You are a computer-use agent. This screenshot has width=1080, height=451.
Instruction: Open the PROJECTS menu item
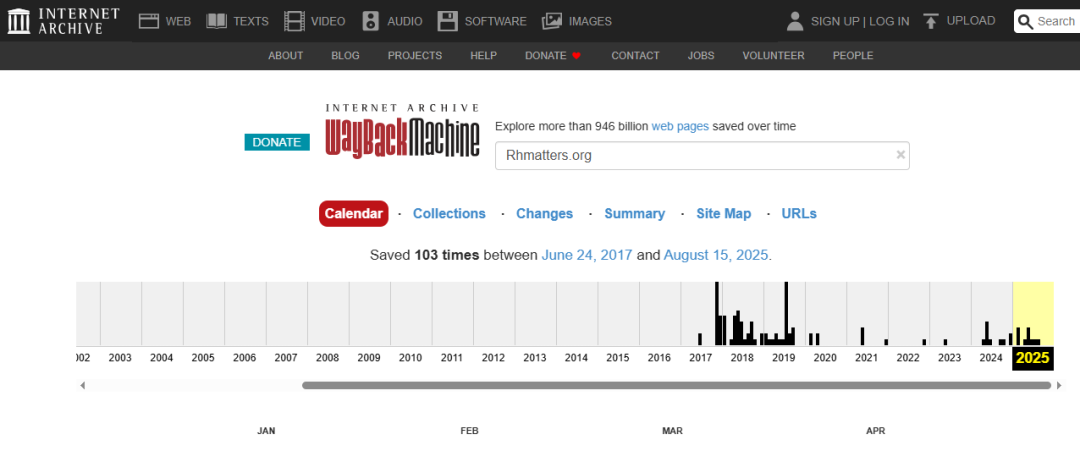(x=415, y=56)
